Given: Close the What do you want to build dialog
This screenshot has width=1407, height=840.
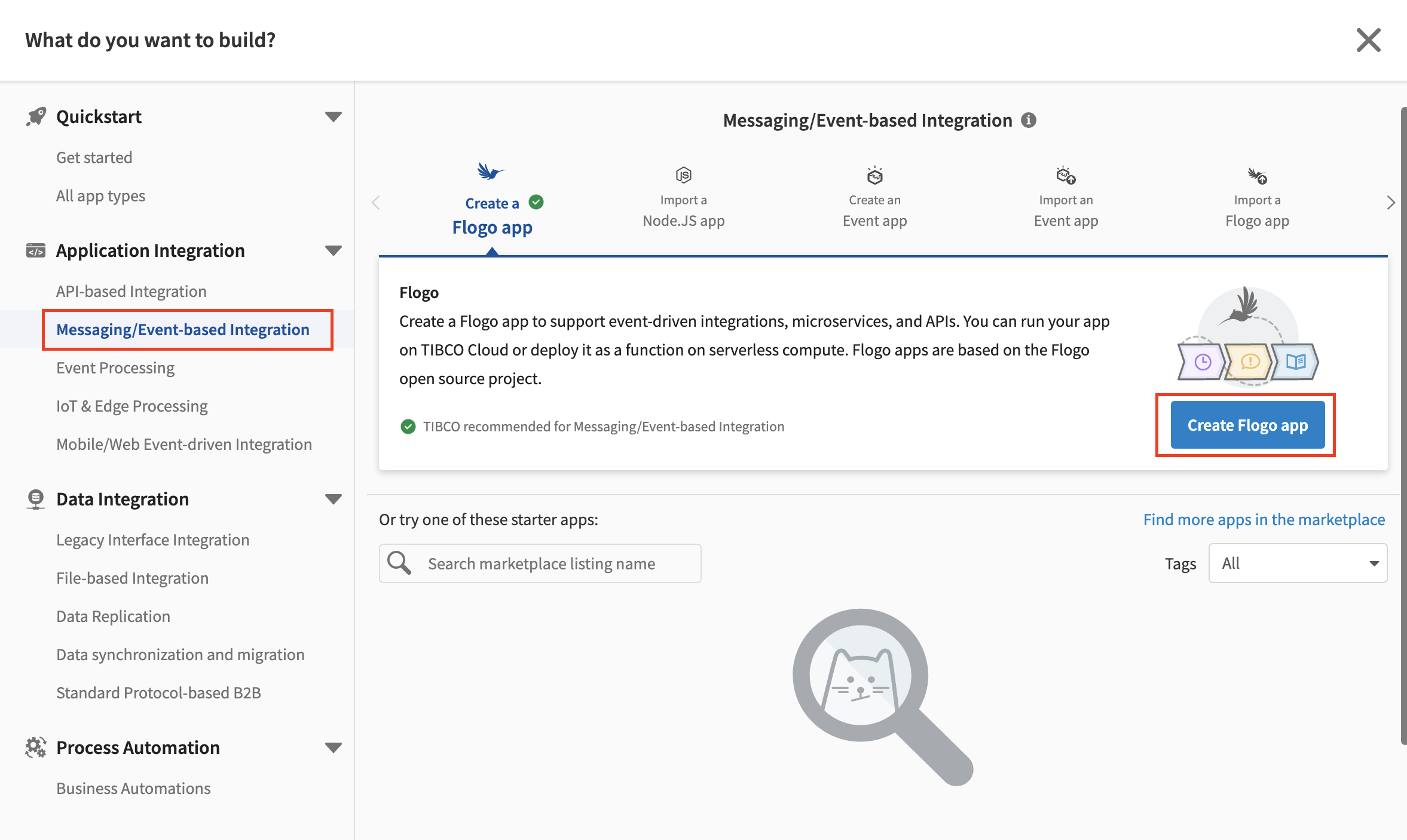Looking at the screenshot, I should click(x=1368, y=40).
